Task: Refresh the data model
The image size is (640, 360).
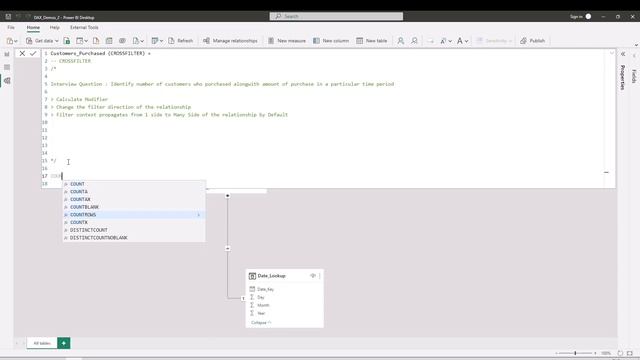Action: 180,41
